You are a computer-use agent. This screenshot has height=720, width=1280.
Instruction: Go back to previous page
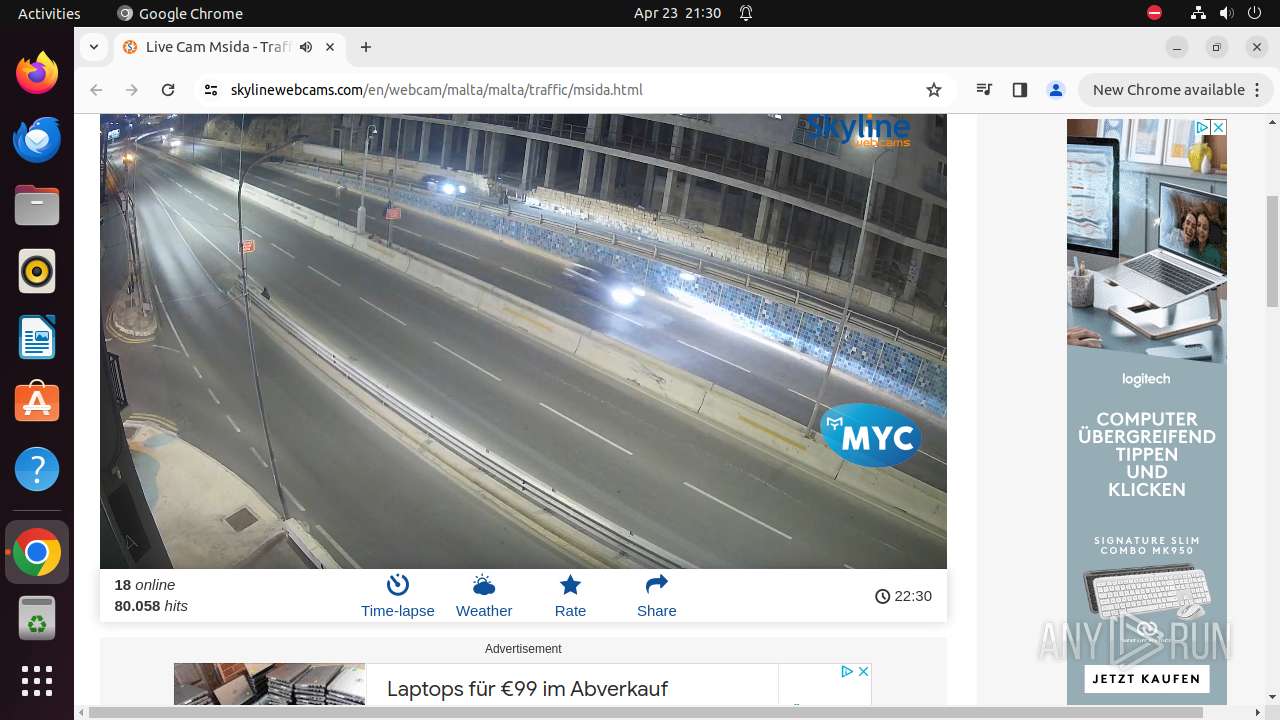(96, 90)
